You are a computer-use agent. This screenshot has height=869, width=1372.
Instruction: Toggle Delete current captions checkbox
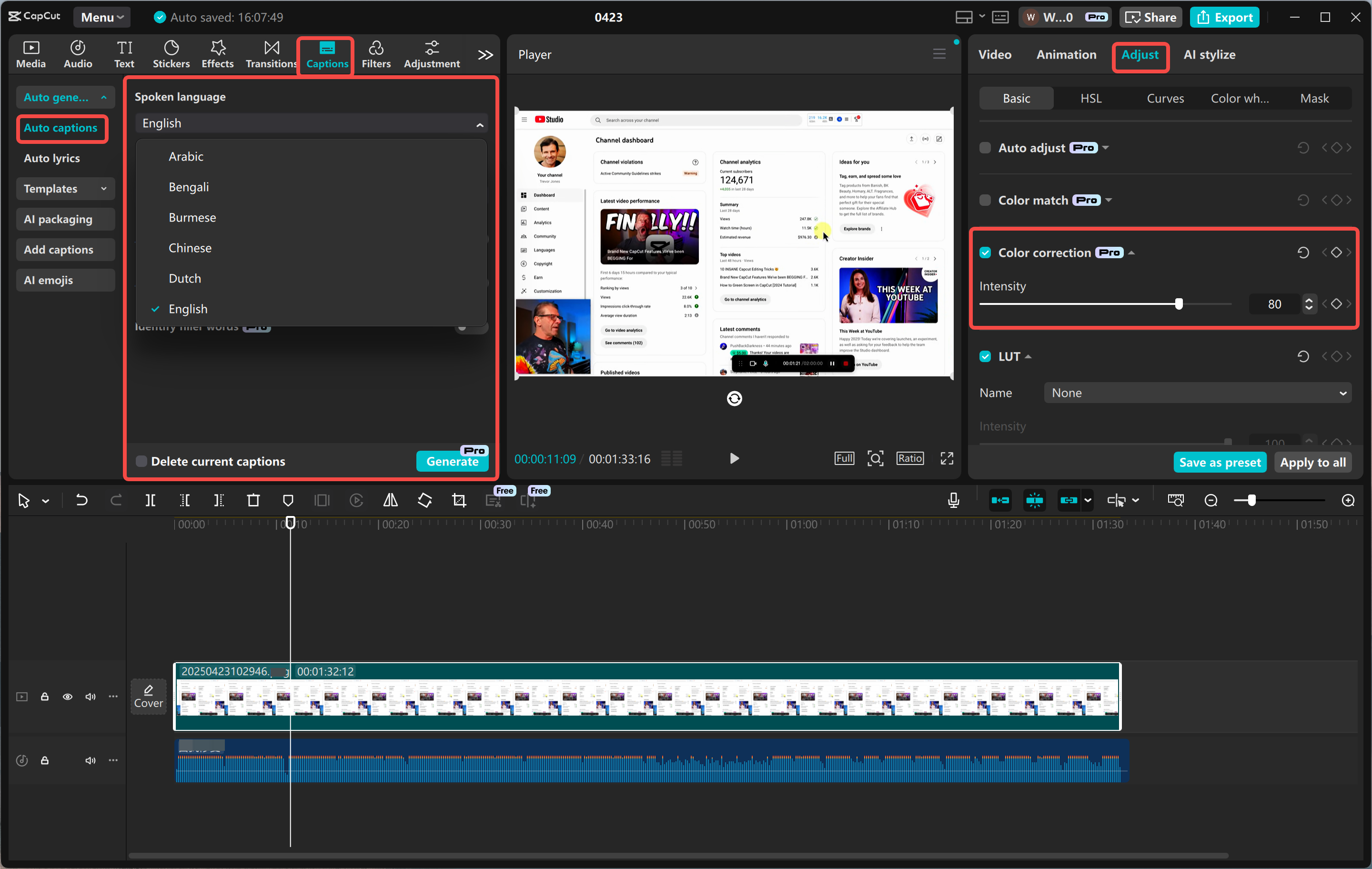[x=141, y=461]
